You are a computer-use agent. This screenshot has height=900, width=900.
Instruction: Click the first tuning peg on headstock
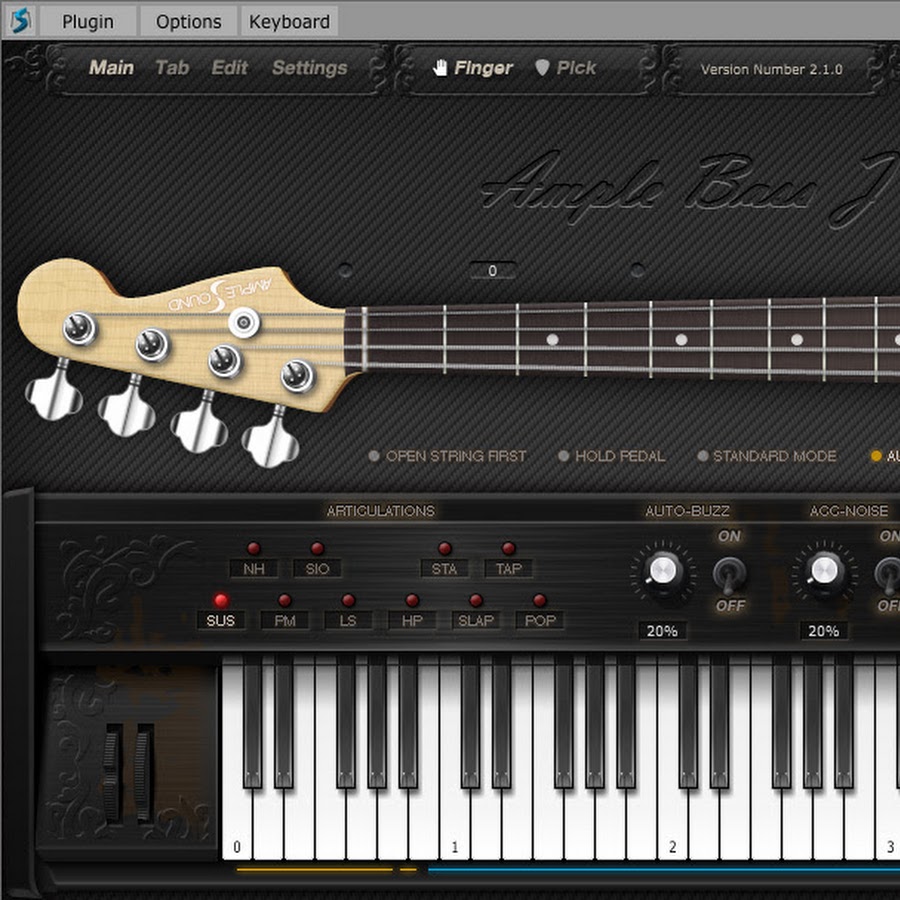[x=55, y=392]
